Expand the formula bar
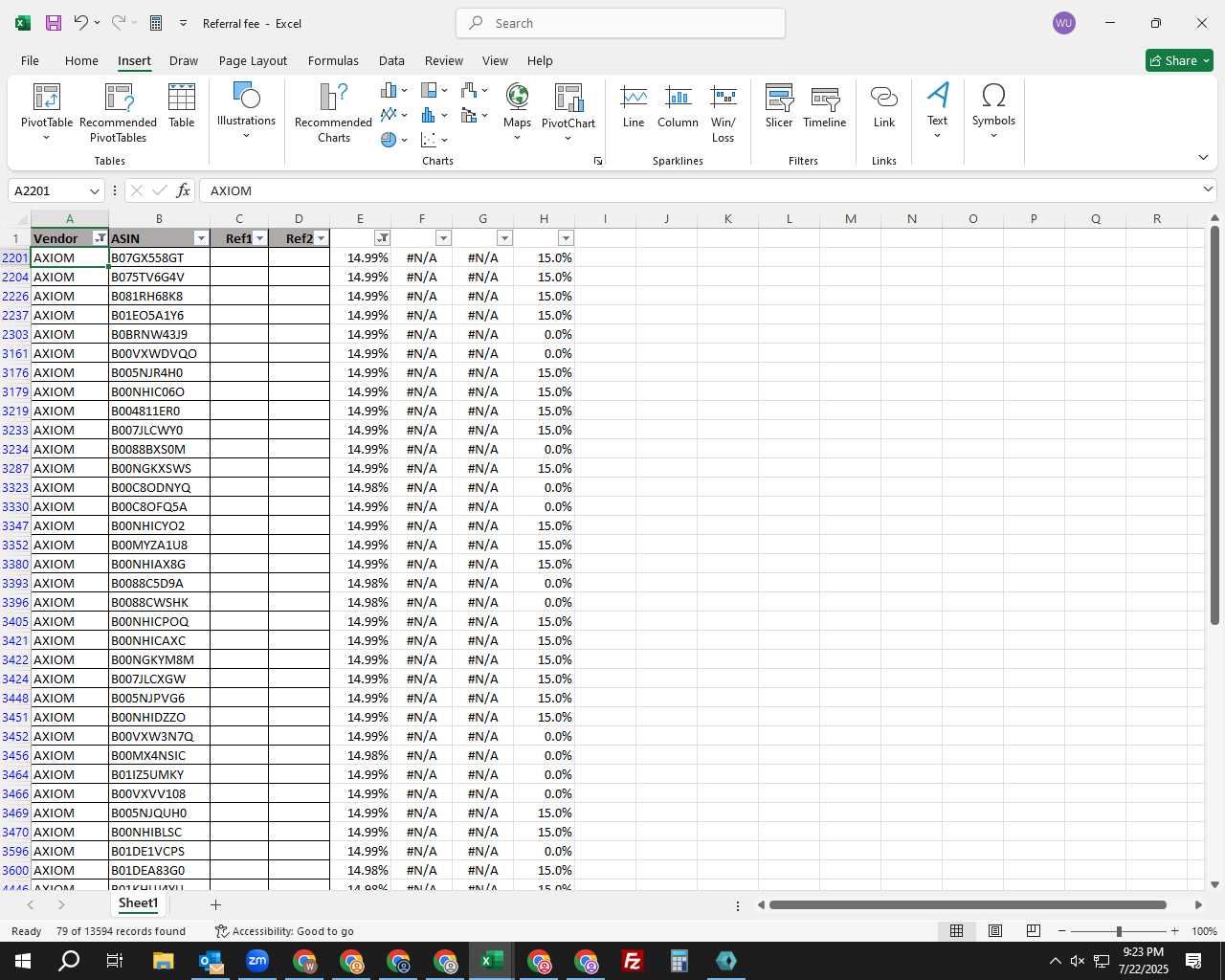 pyautogui.click(x=1207, y=190)
